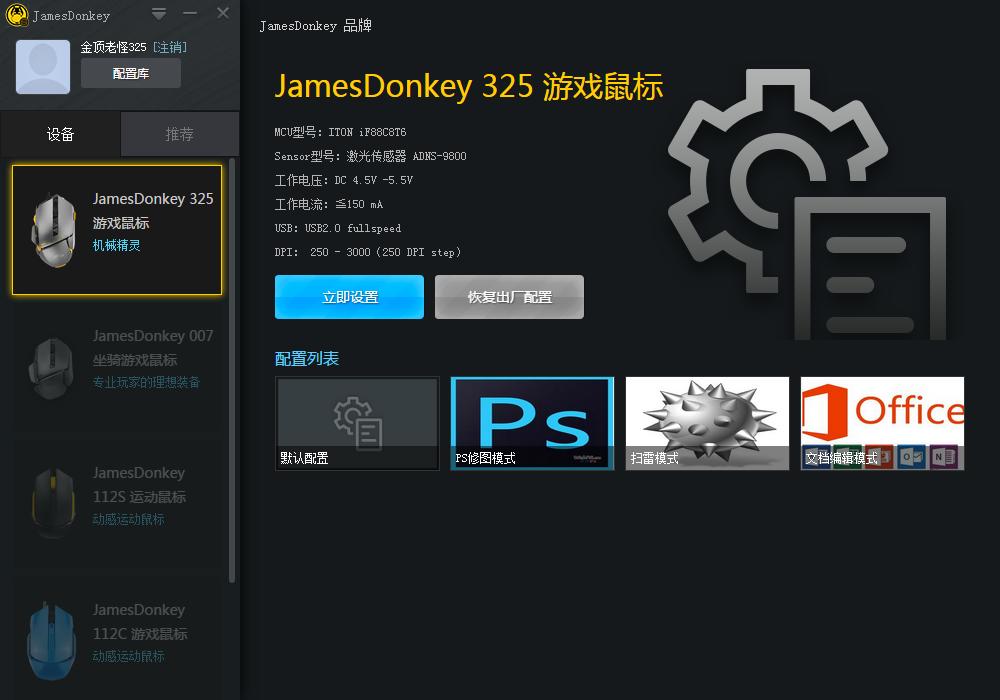Open the 文档编辑模式 profile thumbnail
Screen dimensions: 1000x700
pyautogui.click(x=881, y=423)
